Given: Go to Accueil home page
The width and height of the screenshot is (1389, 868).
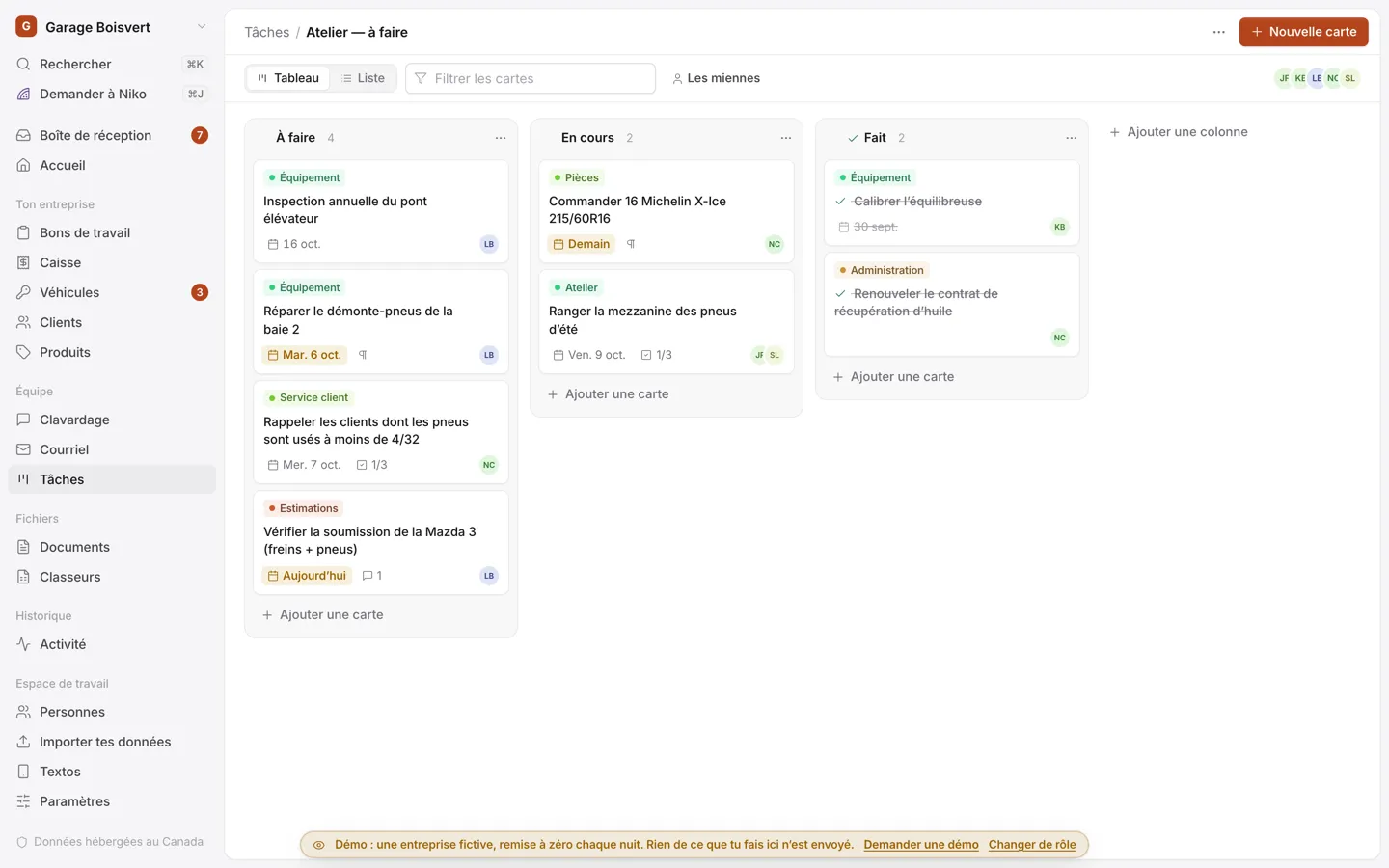Looking at the screenshot, I should coord(112,165).
